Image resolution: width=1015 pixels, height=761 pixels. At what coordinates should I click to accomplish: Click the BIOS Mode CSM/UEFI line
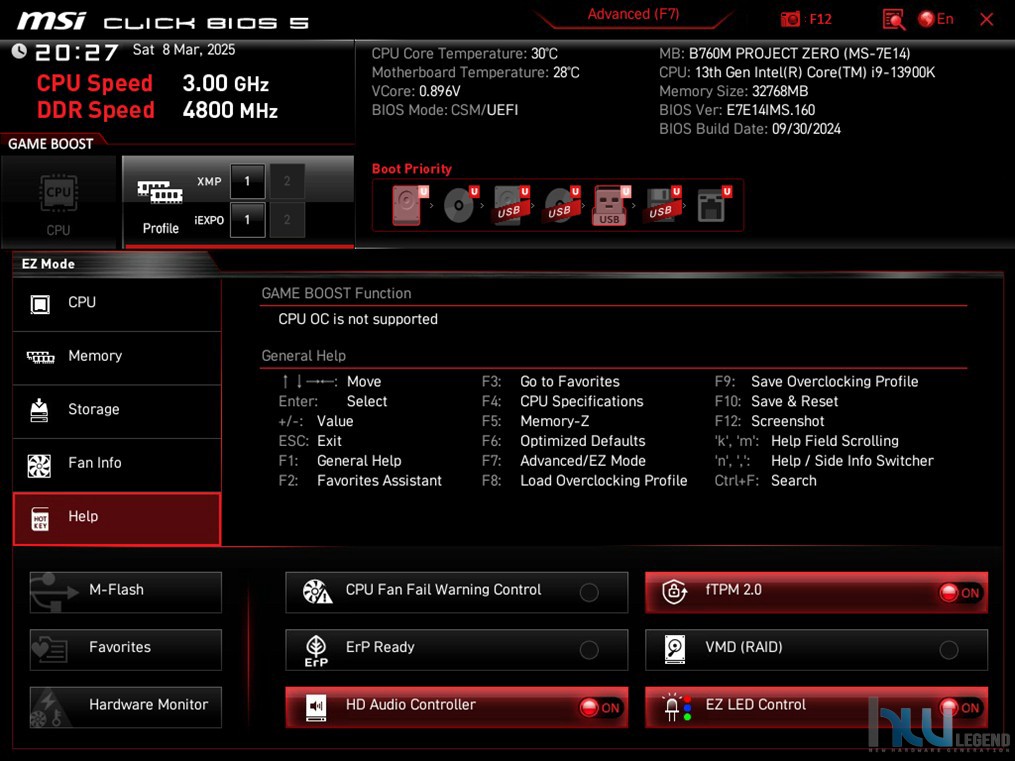[x=445, y=110]
